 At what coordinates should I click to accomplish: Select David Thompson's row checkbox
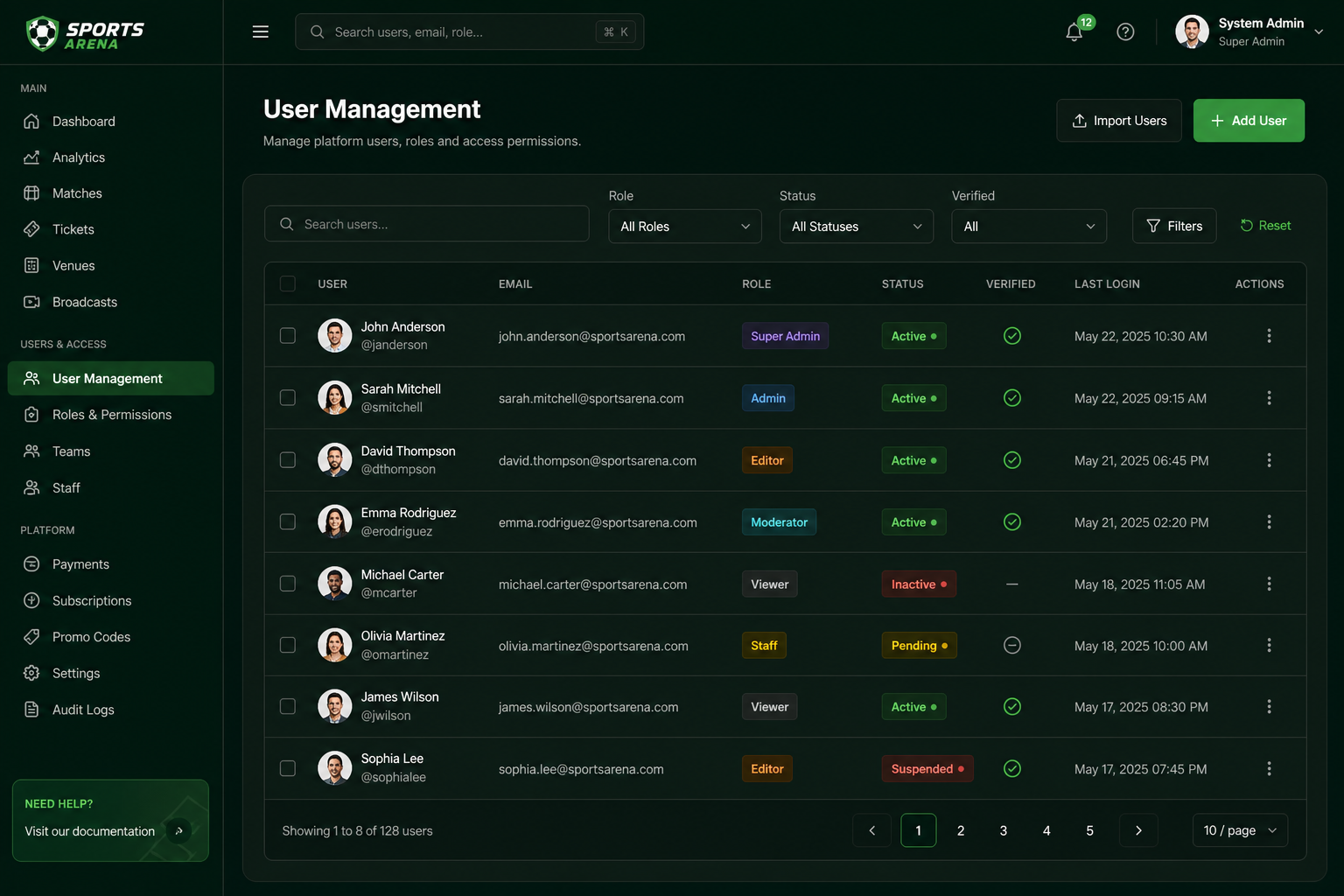[287, 460]
